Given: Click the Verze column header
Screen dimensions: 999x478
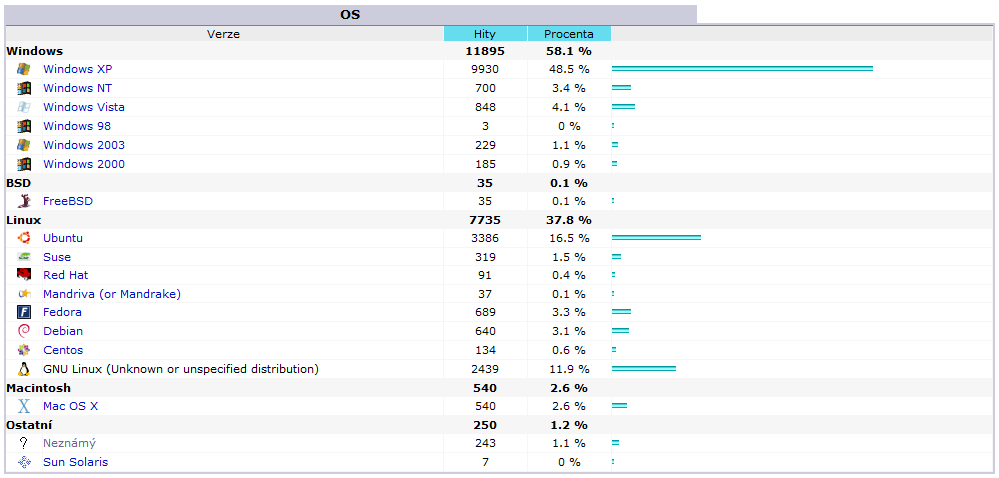Looking at the screenshot, I should coord(224,34).
